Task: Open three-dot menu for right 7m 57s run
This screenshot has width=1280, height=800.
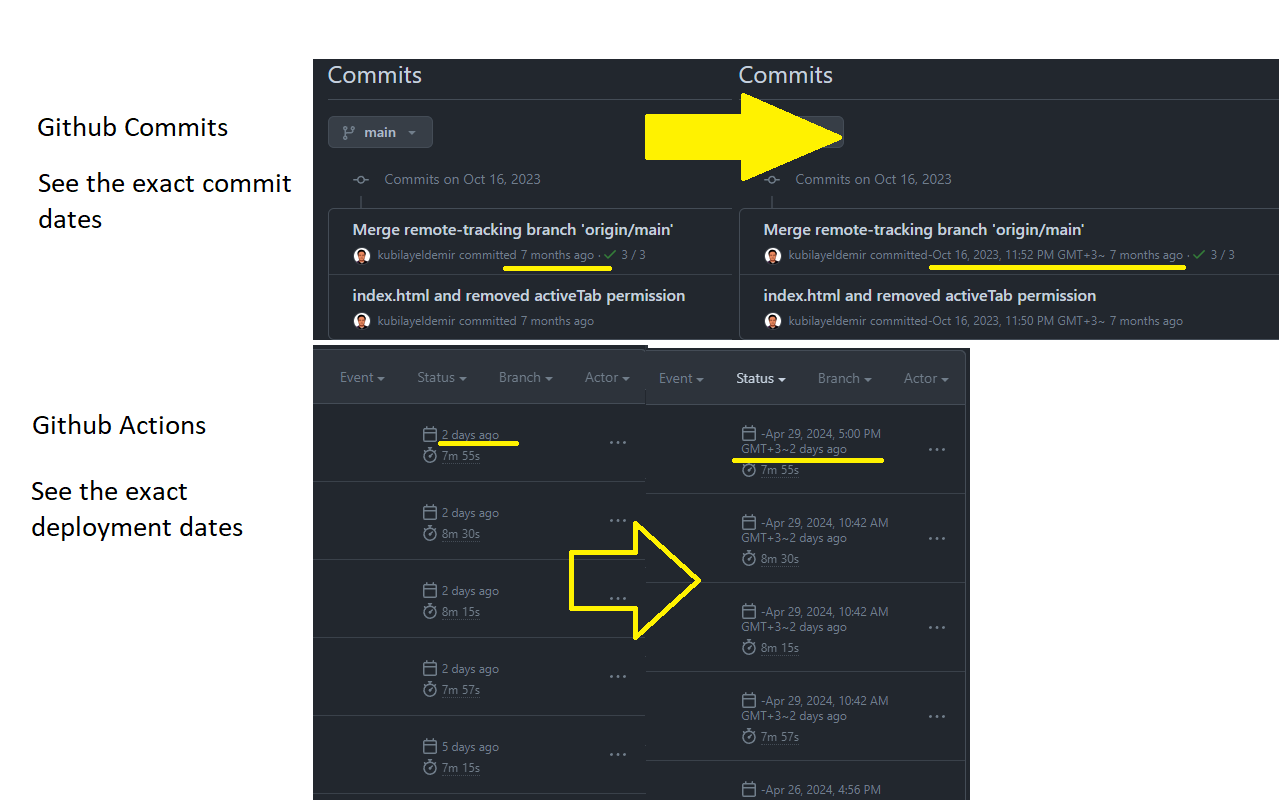Action: coord(937,717)
